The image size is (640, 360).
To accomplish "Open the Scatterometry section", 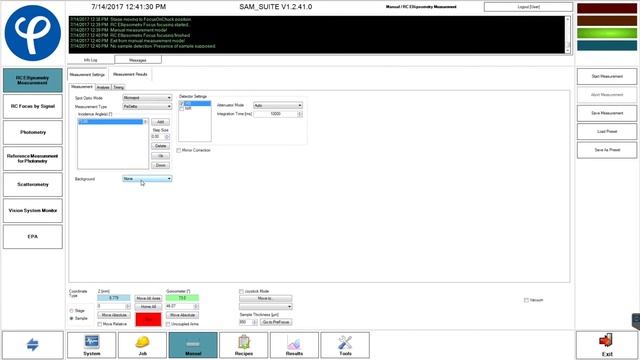I will 33,184.
